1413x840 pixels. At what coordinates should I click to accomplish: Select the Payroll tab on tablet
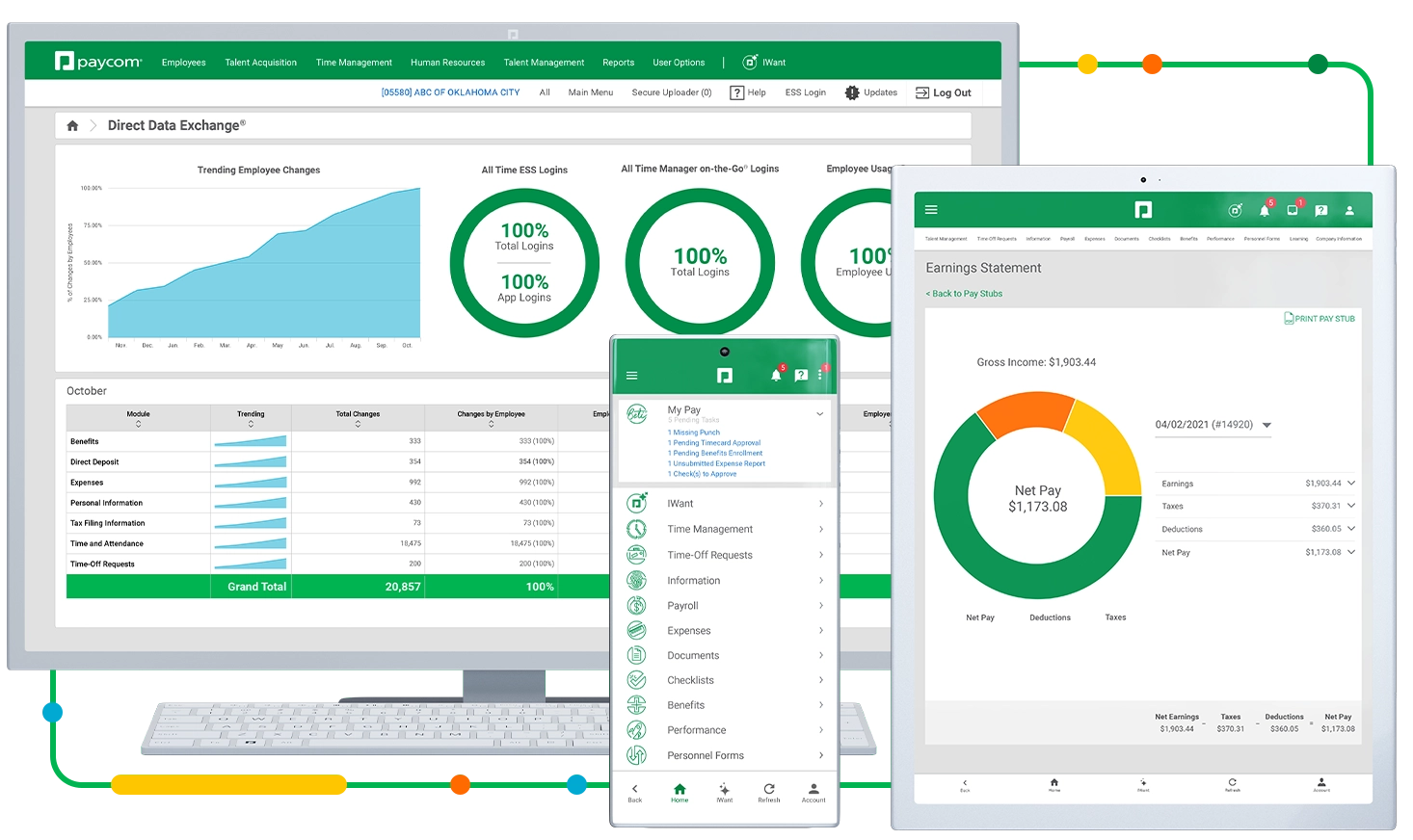(1067, 239)
